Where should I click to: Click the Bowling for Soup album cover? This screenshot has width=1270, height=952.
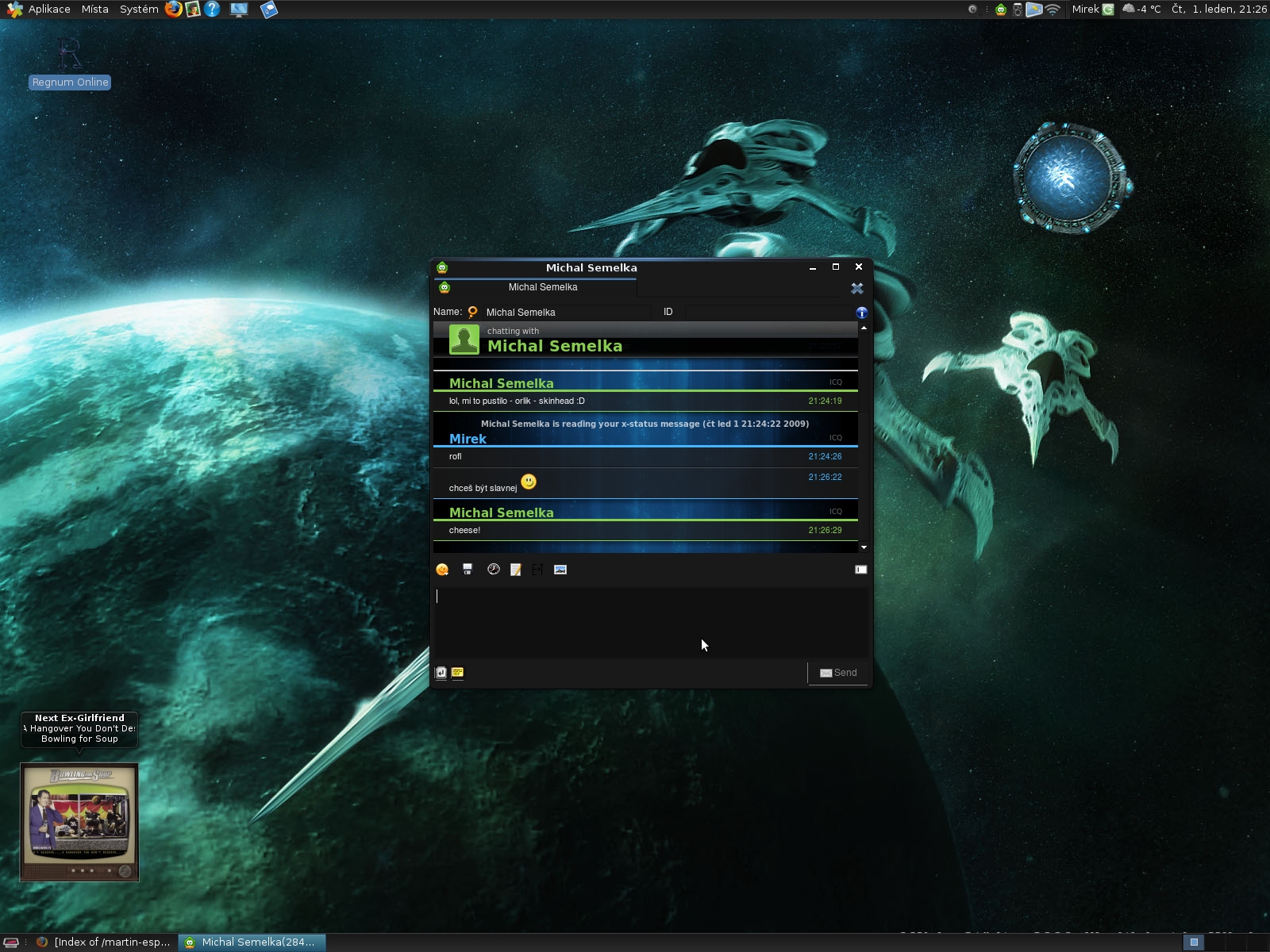(79, 822)
